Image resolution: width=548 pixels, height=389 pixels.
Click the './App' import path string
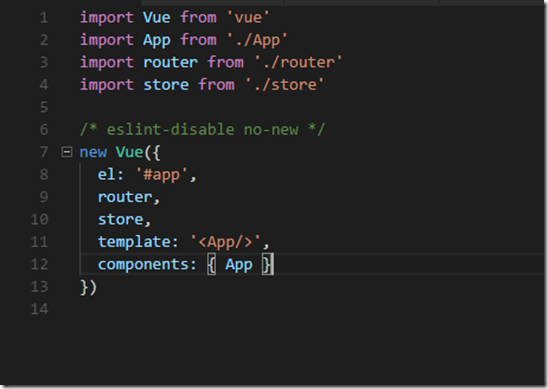257,40
